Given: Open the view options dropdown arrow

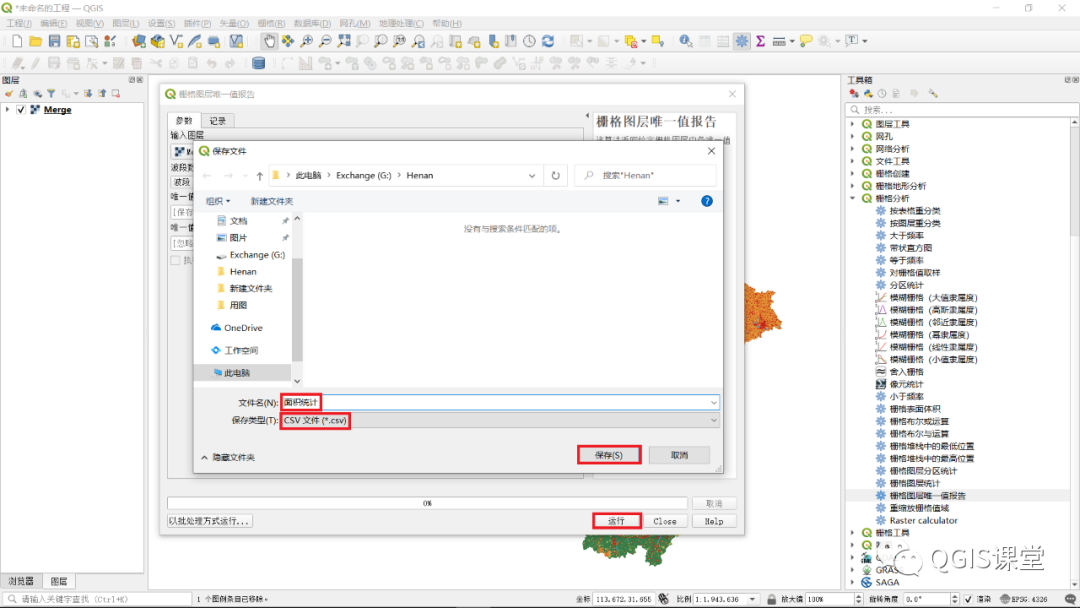Looking at the screenshot, I should tap(678, 201).
